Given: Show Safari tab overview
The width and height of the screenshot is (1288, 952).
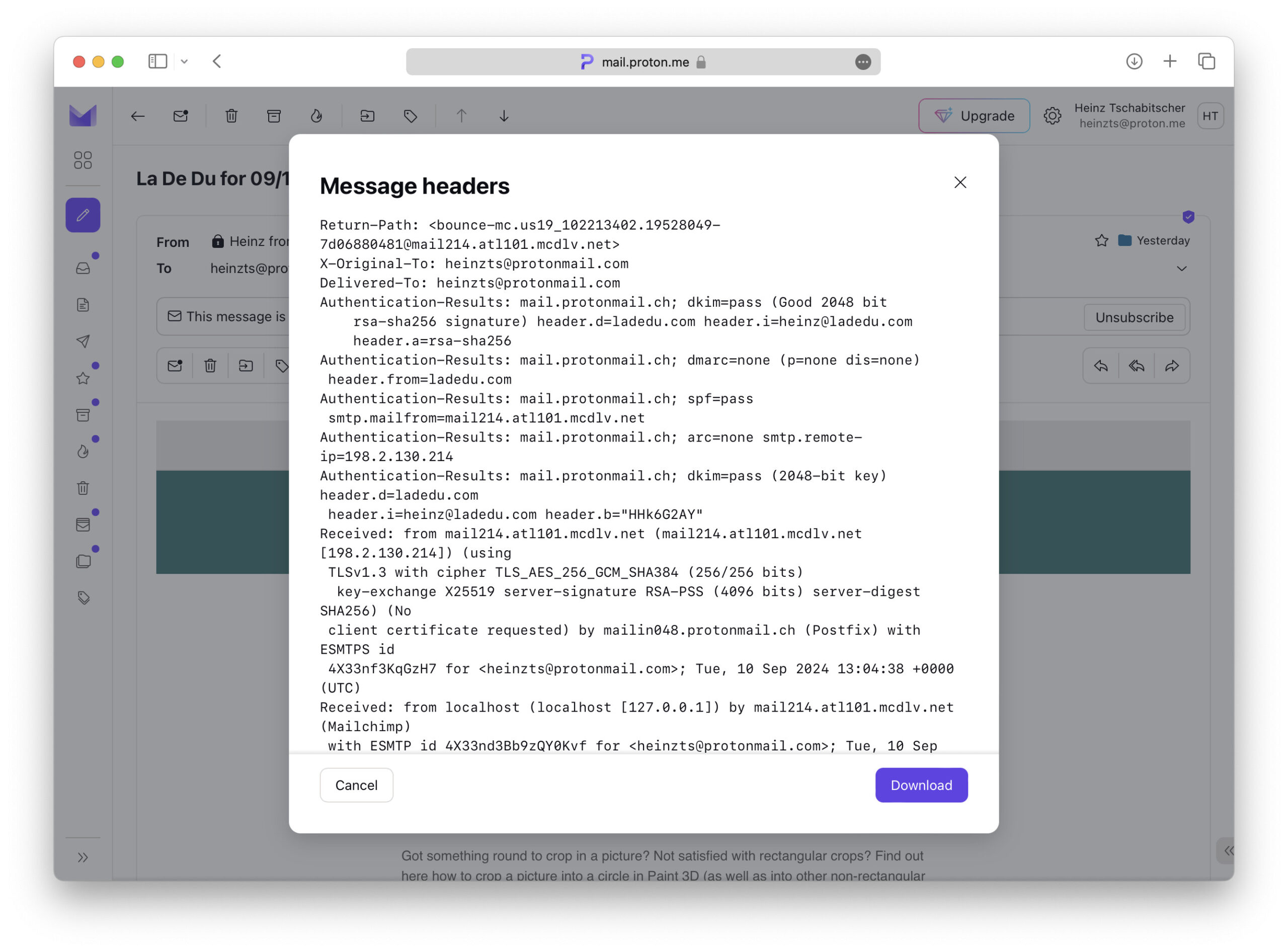Looking at the screenshot, I should coord(1206,61).
